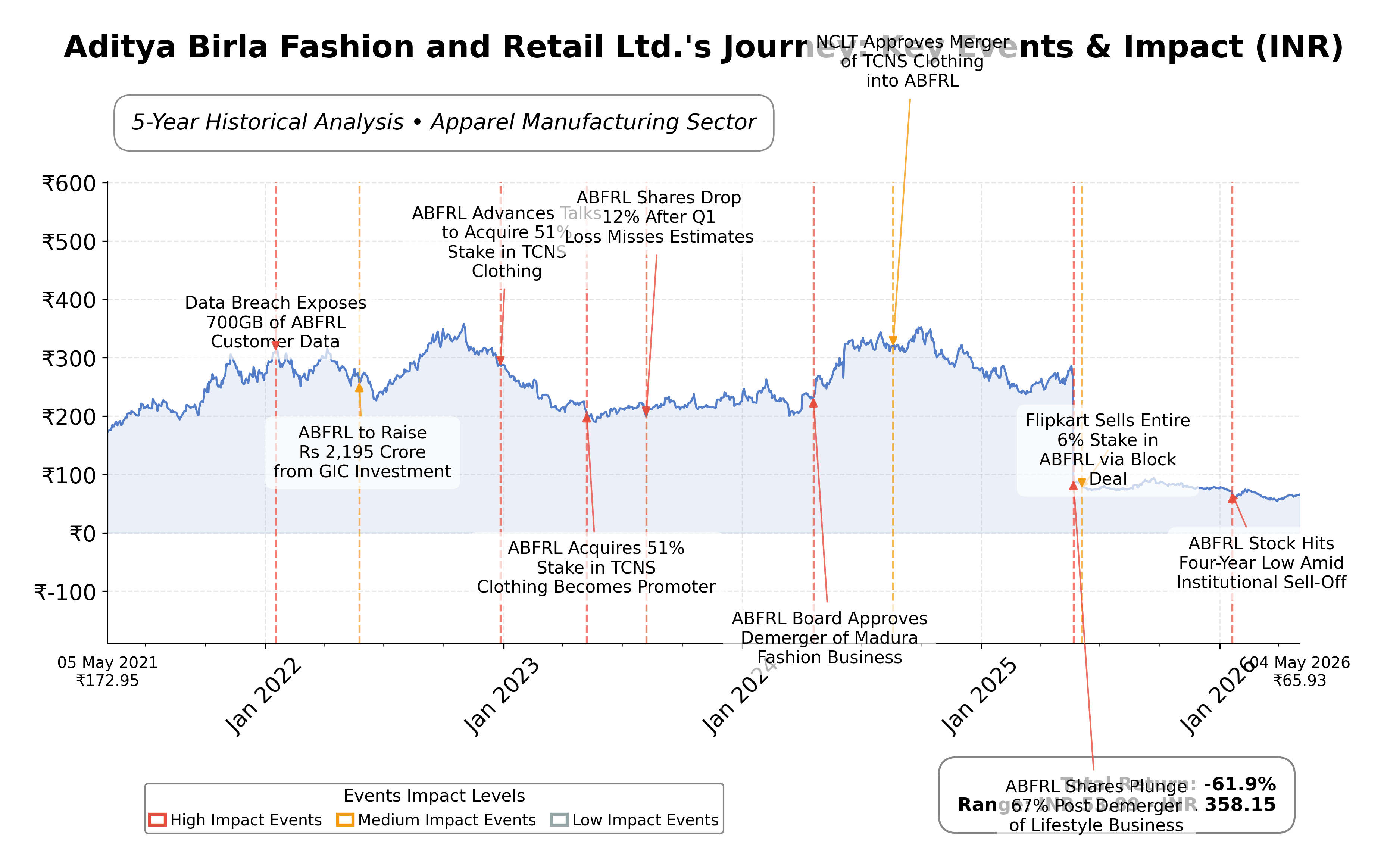Click the '05 May 2021 ₹172.95' start label

[x=107, y=672]
